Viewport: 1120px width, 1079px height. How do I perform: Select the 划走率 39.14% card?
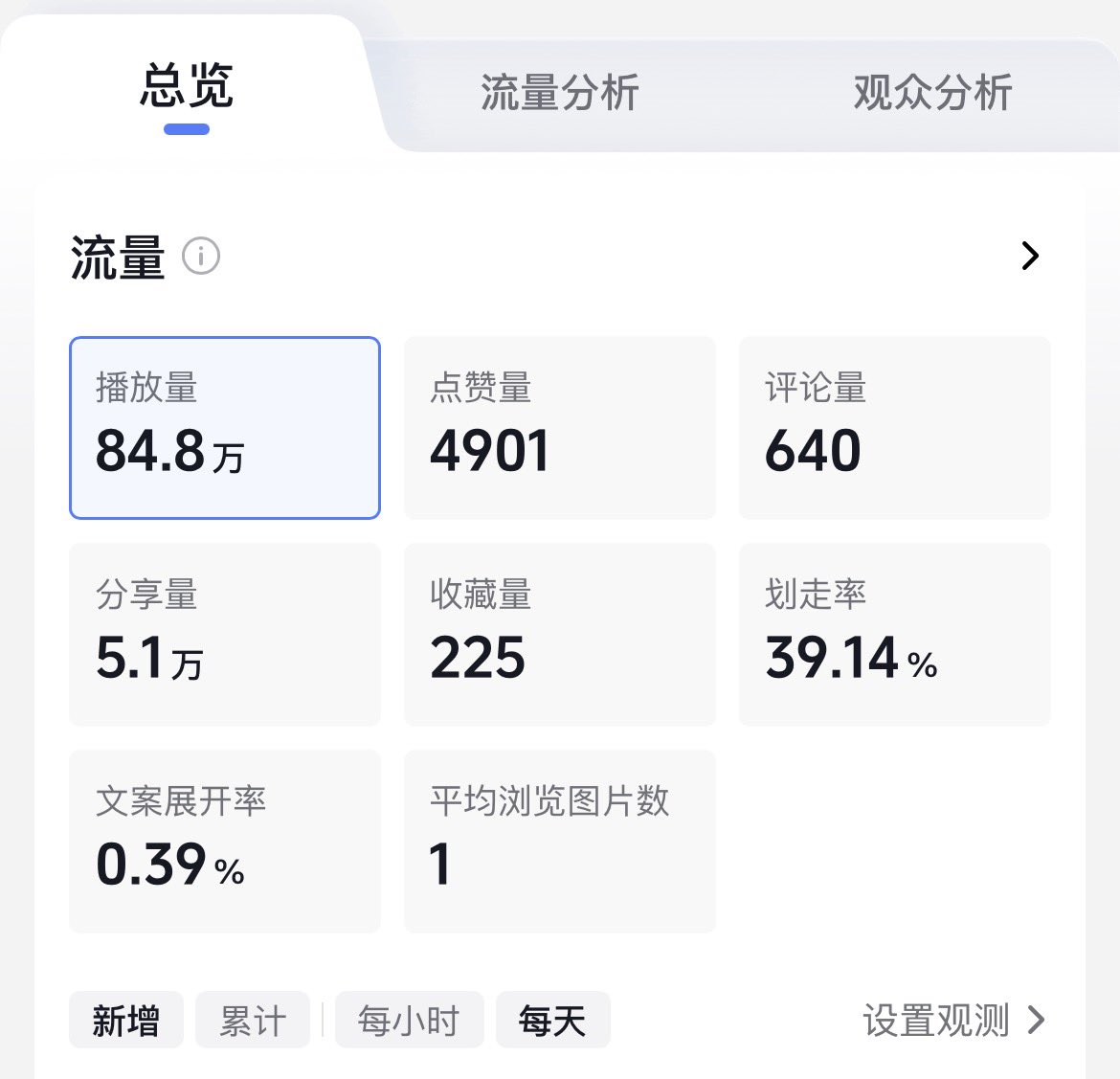(x=895, y=635)
